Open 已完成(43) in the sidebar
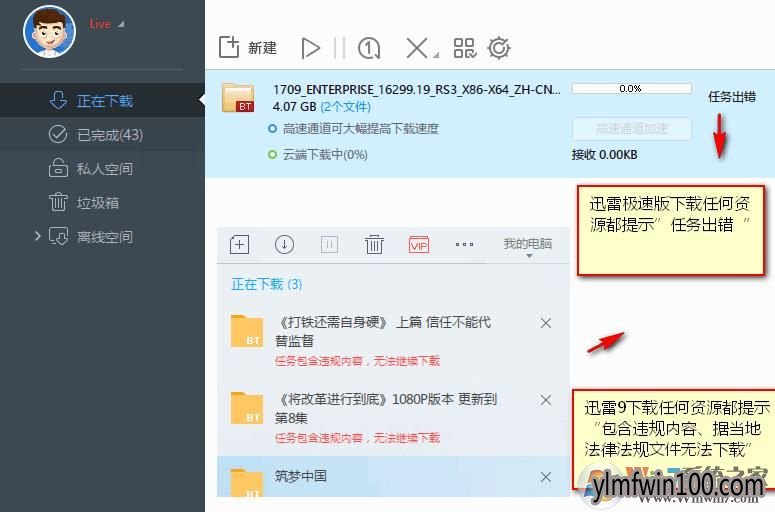Image resolution: width=775 pixels, height=512 pixels. (x=102, y=134)
